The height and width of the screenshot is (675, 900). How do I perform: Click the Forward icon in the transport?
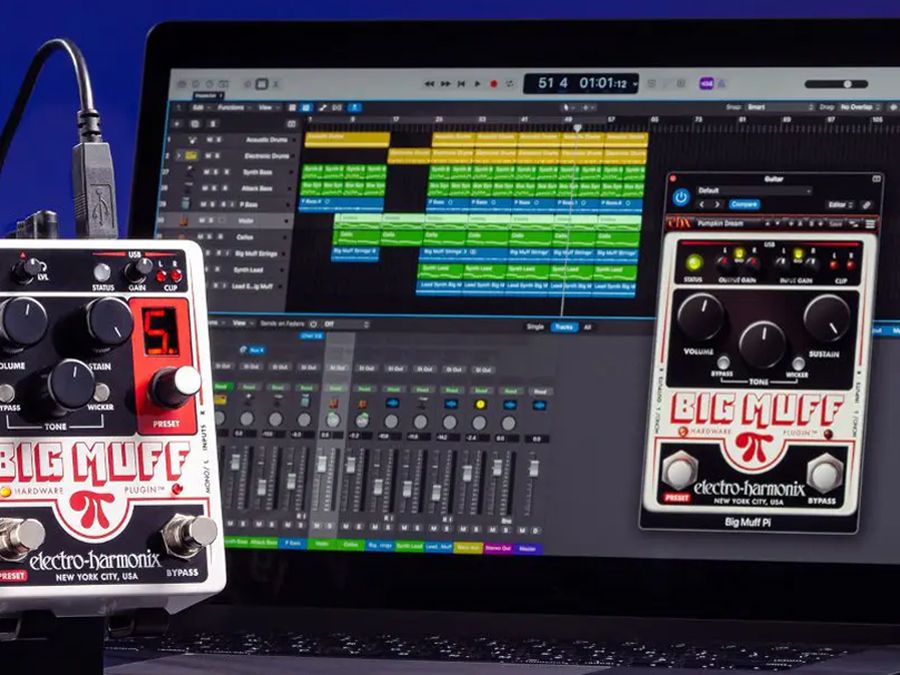pos(443,83)
